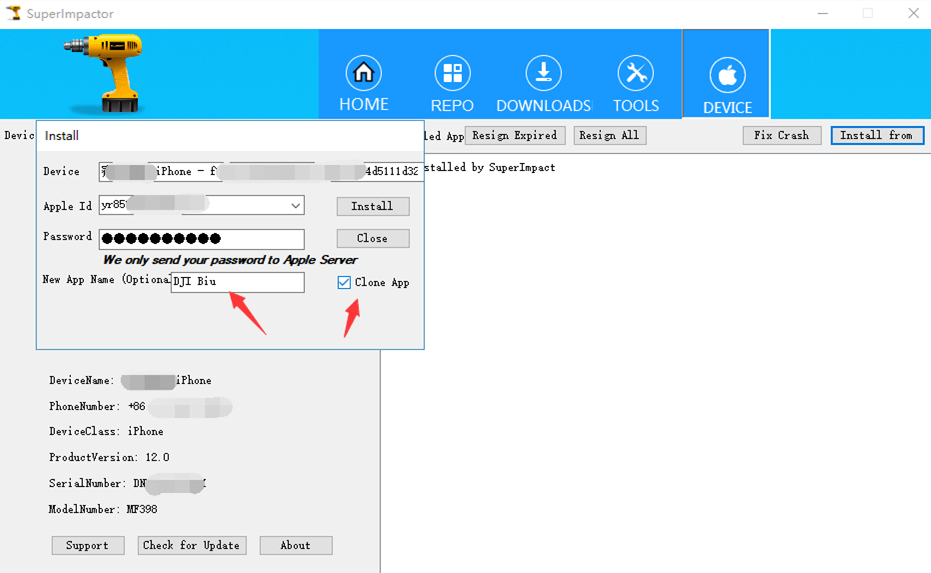
Task: Click 'We only send your password' notice
Action: pos(230,260)
